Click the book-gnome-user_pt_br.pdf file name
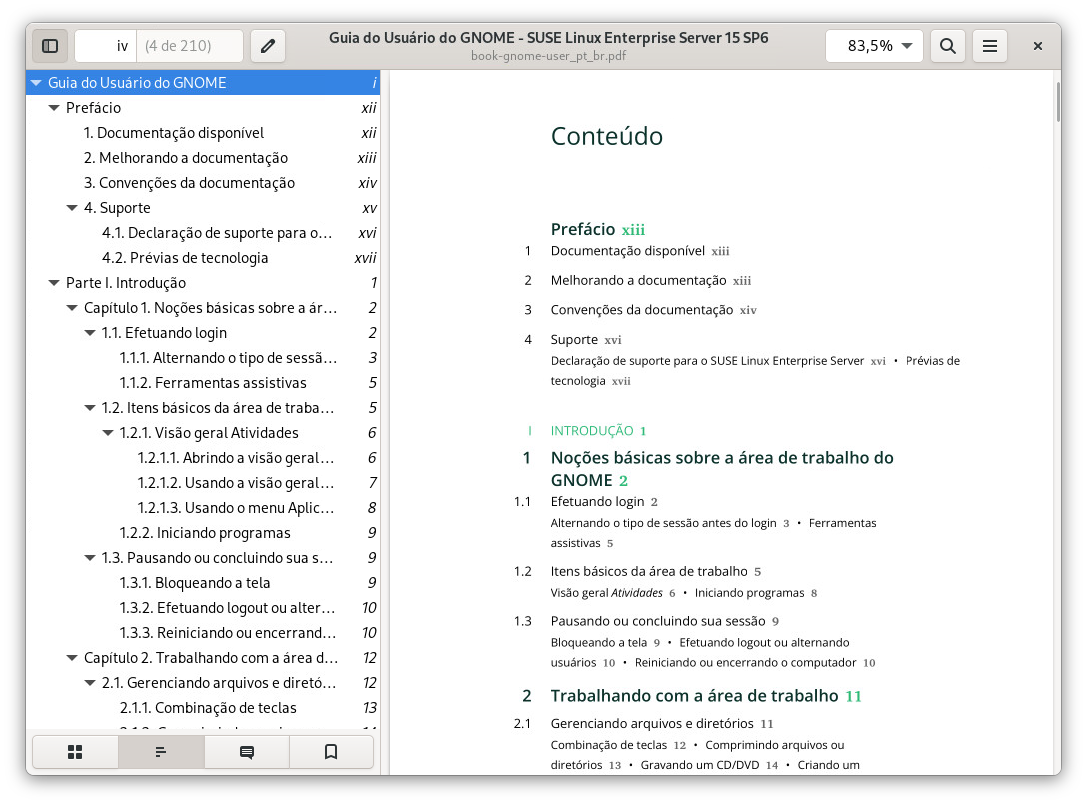 548,56
